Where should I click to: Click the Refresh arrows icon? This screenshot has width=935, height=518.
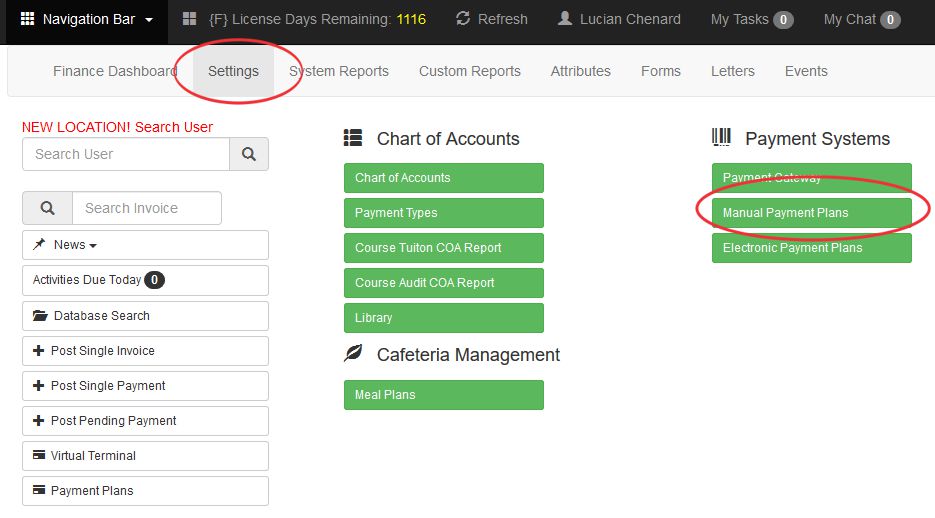click(463, 19)
